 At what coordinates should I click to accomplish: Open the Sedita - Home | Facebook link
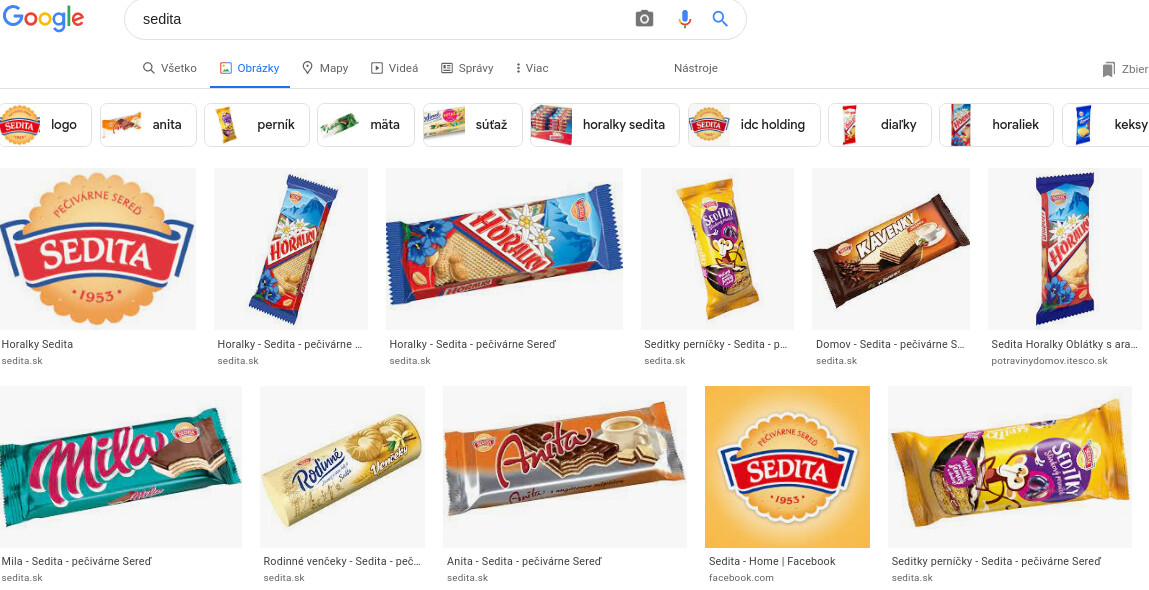(771, 561)
